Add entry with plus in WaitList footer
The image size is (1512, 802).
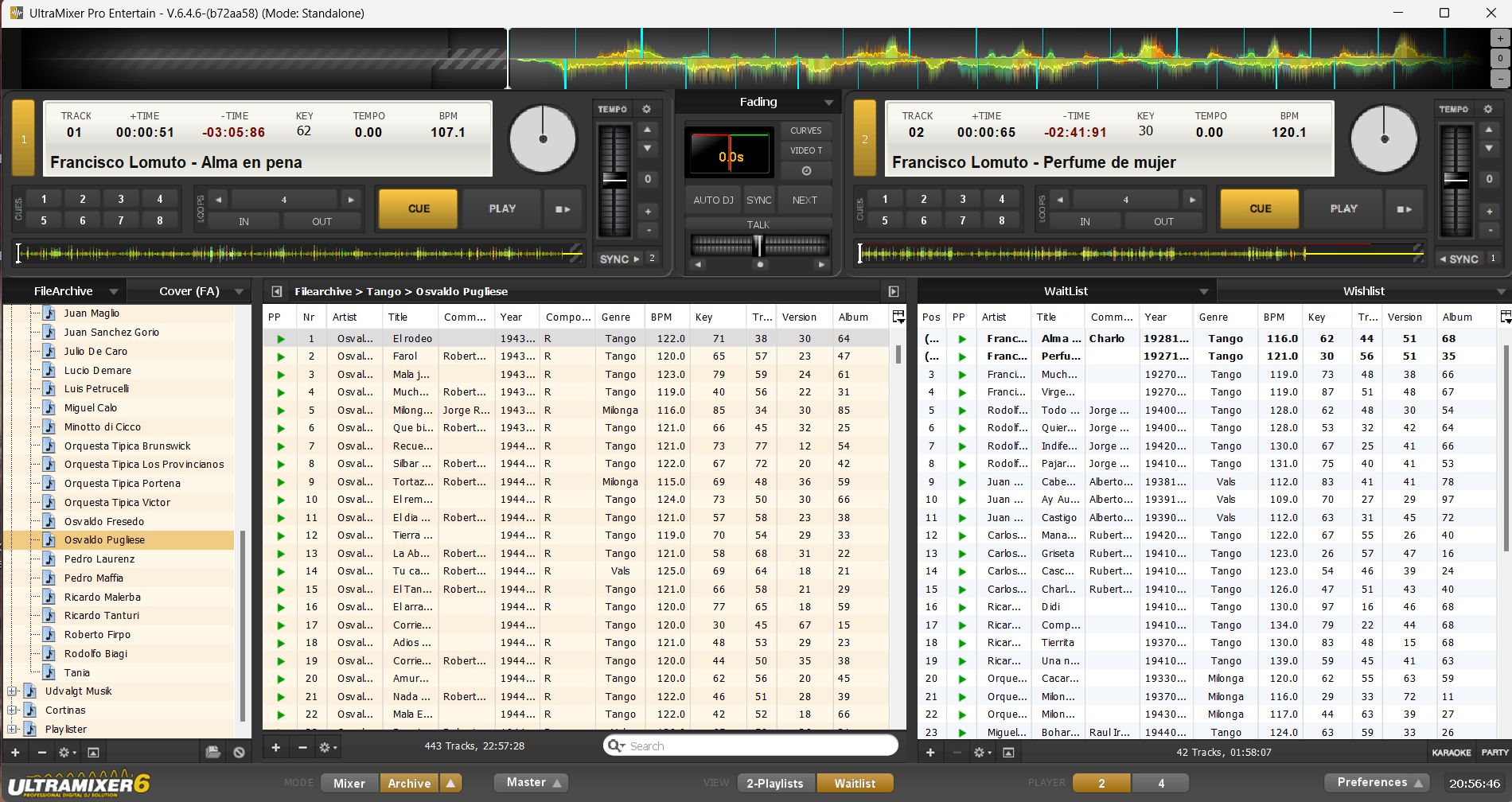click(x=930, y=752)
